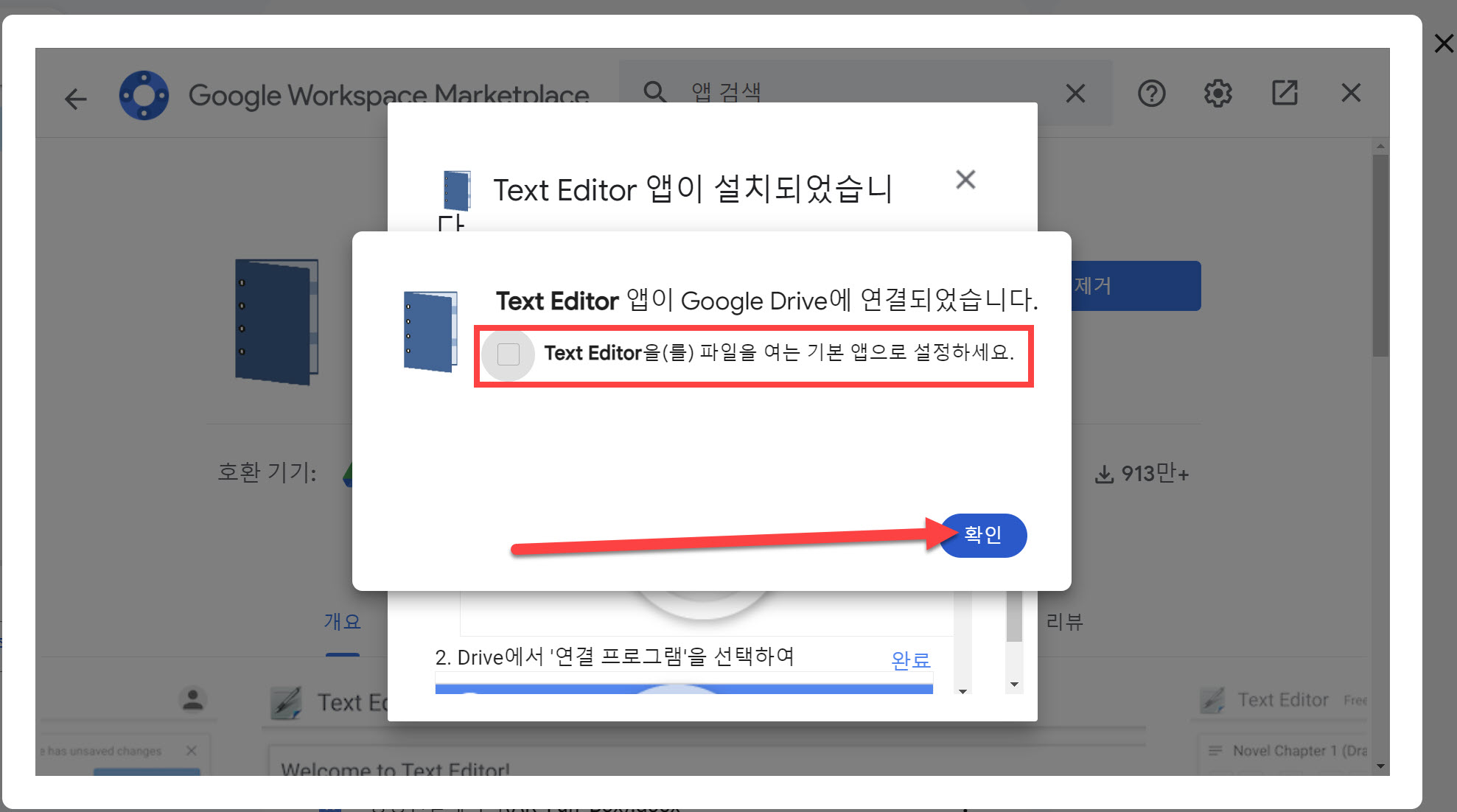The width and height of the screenshot is (1457, 812).
Task: Close the Marketplace panel with X
Action: pyautogui.click(x=1350, y=94)
